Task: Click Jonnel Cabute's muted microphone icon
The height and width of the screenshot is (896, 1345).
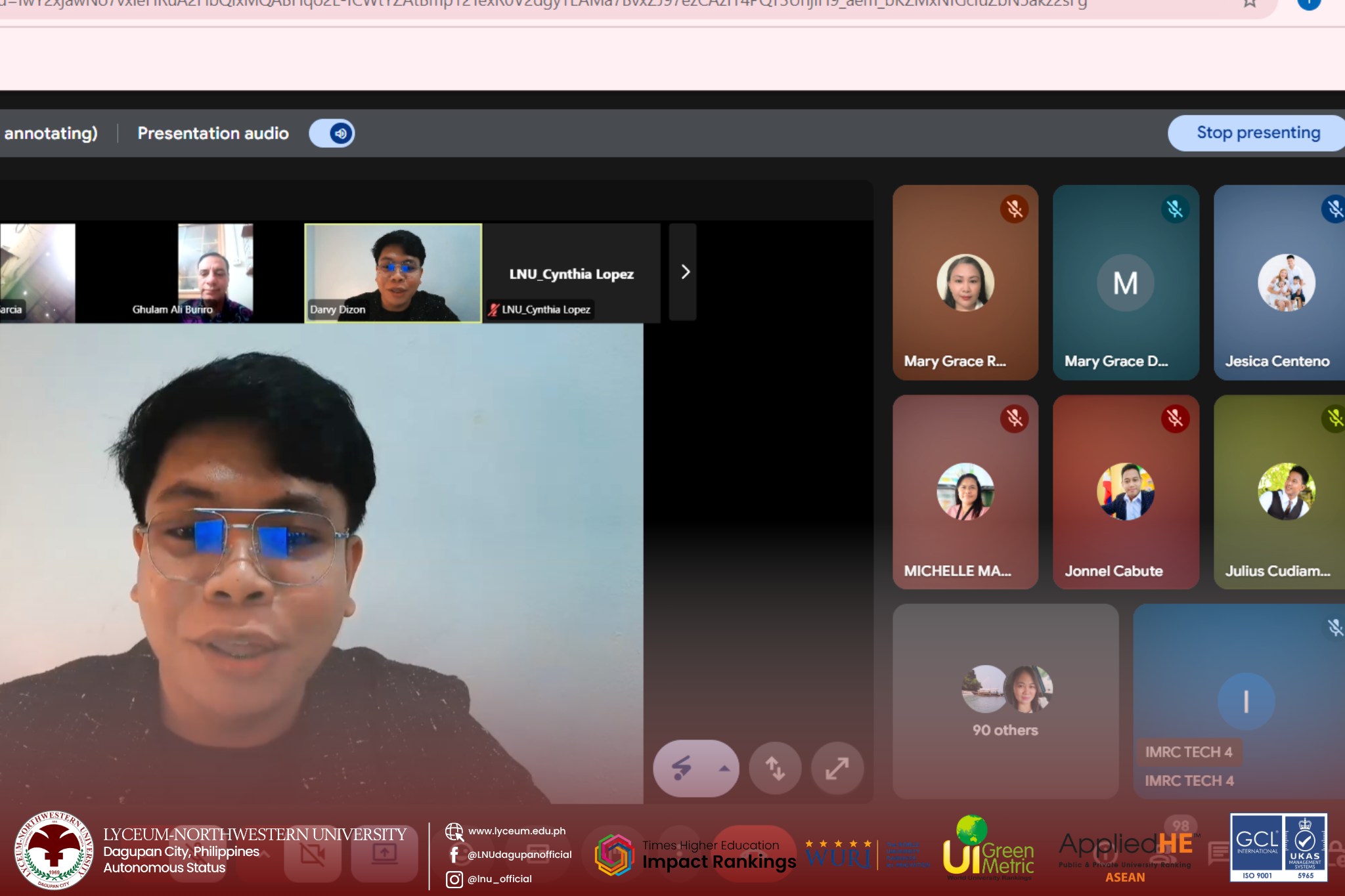Action: [x=1174, y=419]
